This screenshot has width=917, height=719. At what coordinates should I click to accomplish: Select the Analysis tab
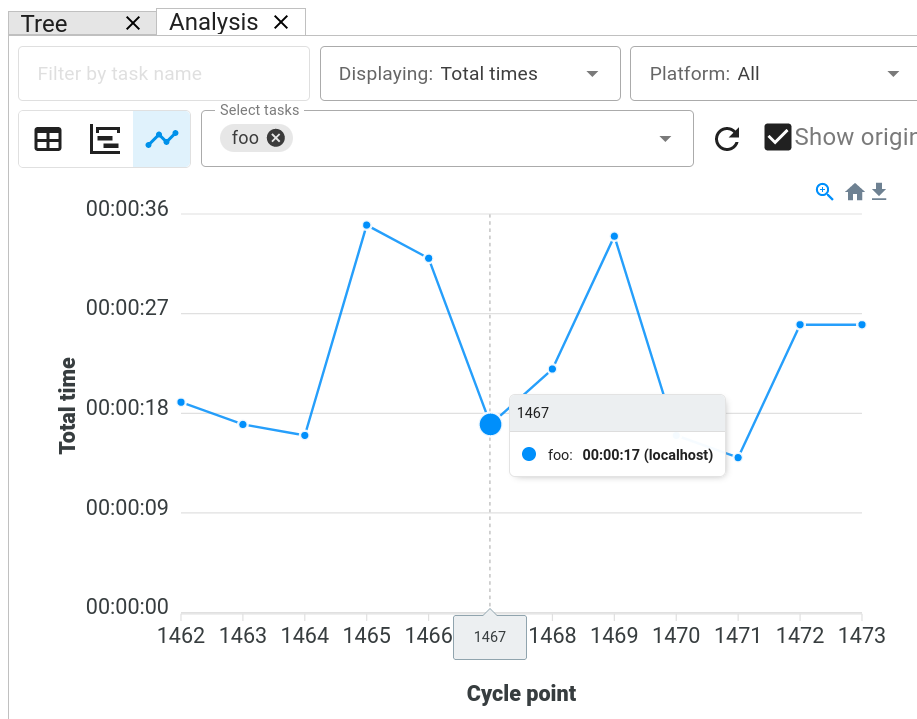tap(214, 22)
